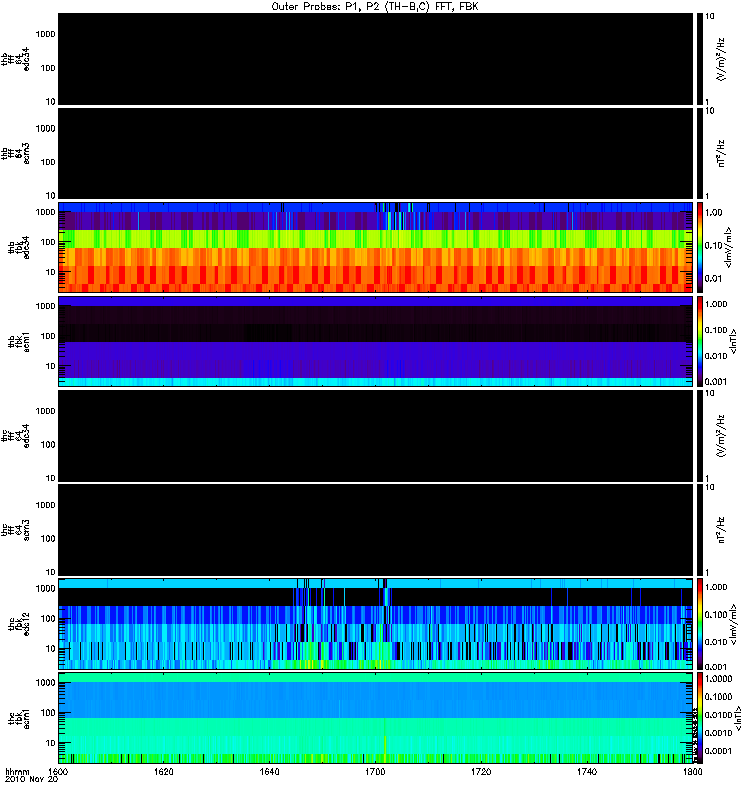
Task: Click the plot title 'Outer Probes: P1, P2 (TH-B,C) FFT, FBK'
Action: tap(374, 7)
